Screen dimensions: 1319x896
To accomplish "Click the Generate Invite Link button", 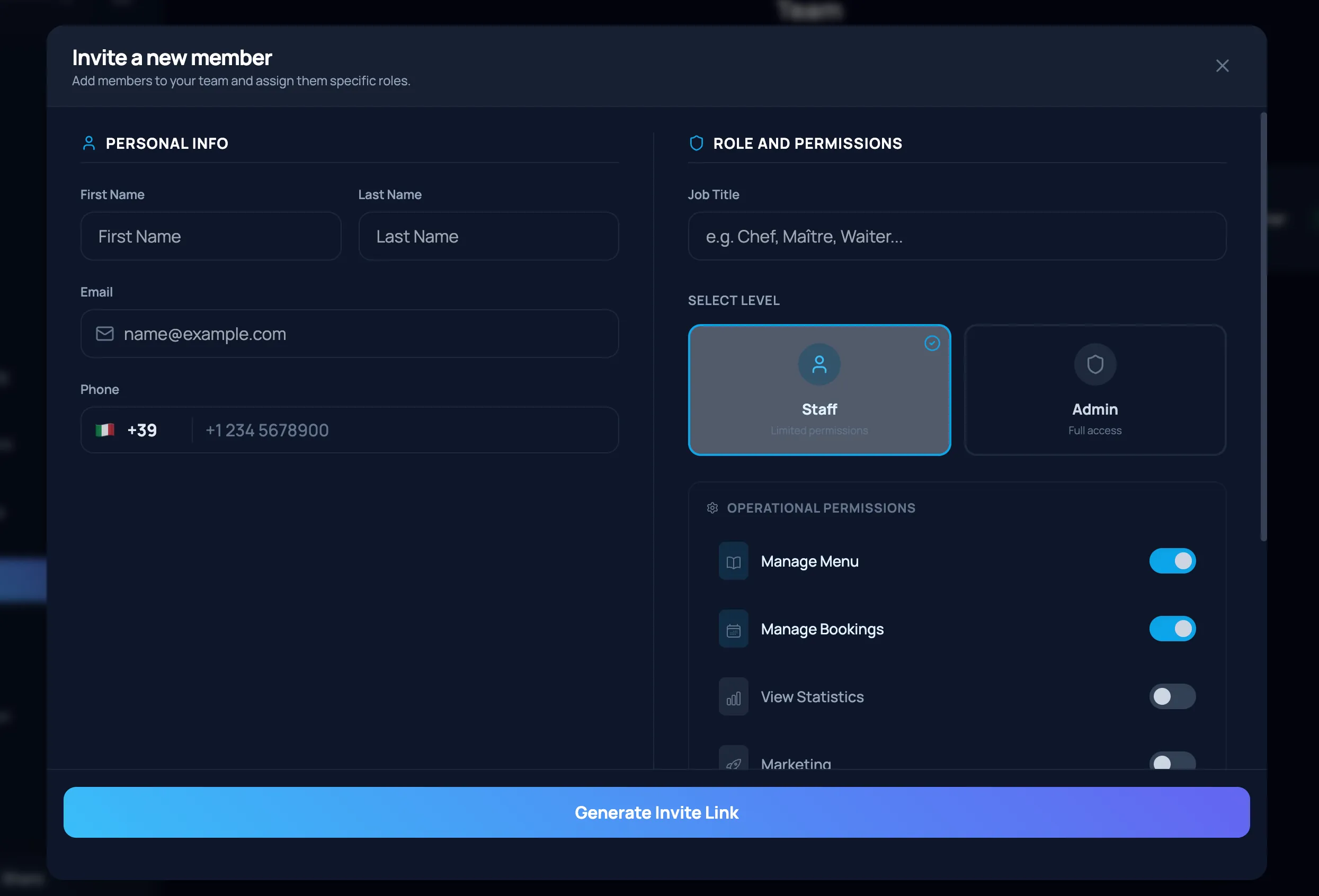I will (x=657, y=812).
